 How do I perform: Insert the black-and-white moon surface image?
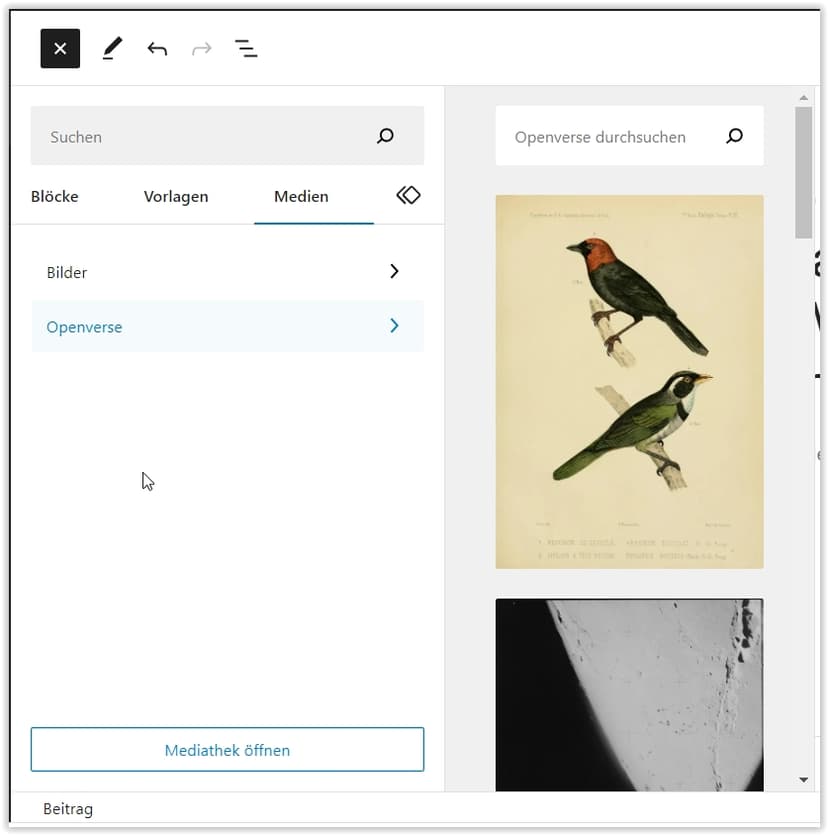click(x=629, y=694)
